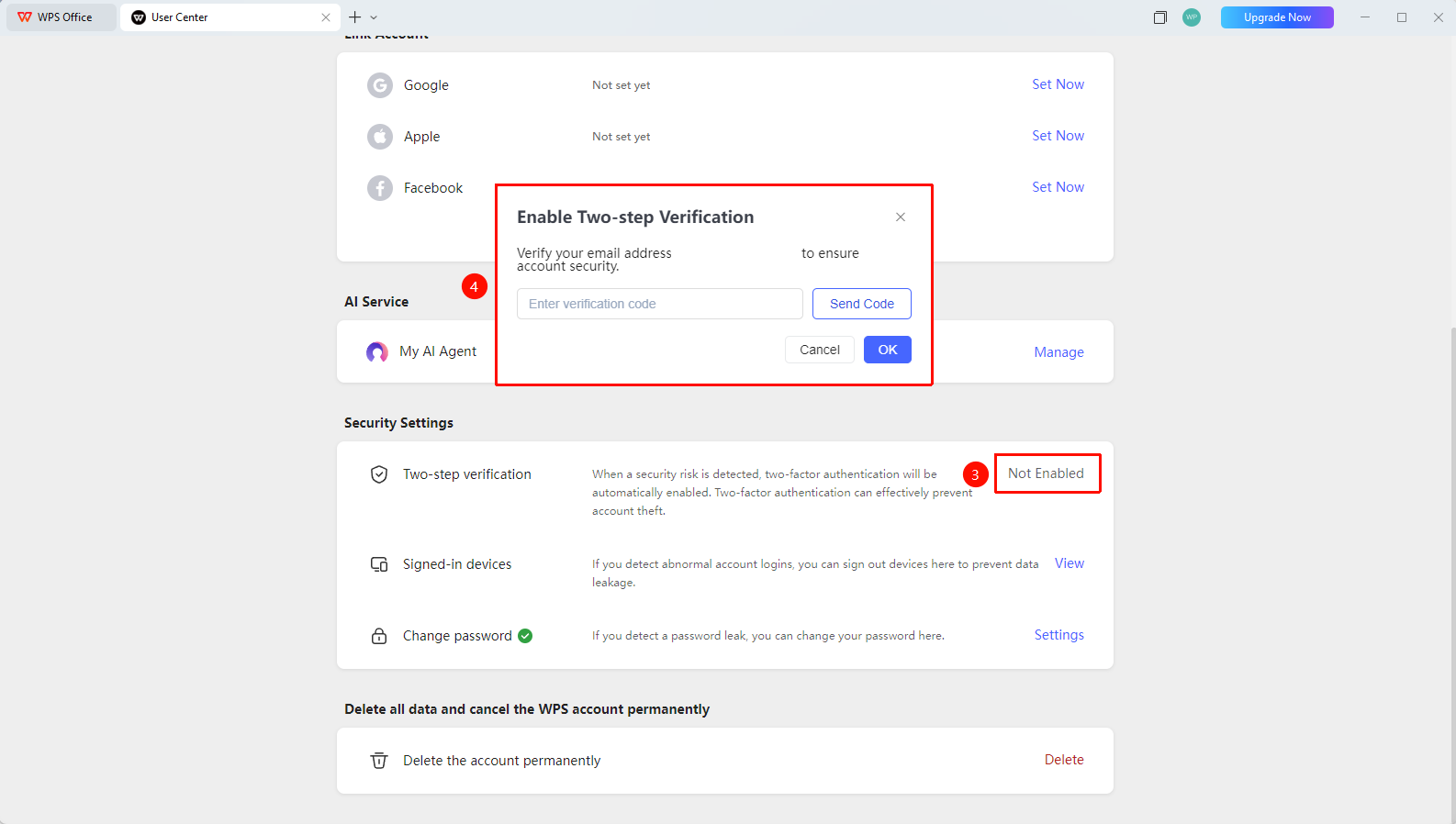The height and width of the screenshot is (824, 1456).
Task: View signed-in devices
Action: point(1070,563)
